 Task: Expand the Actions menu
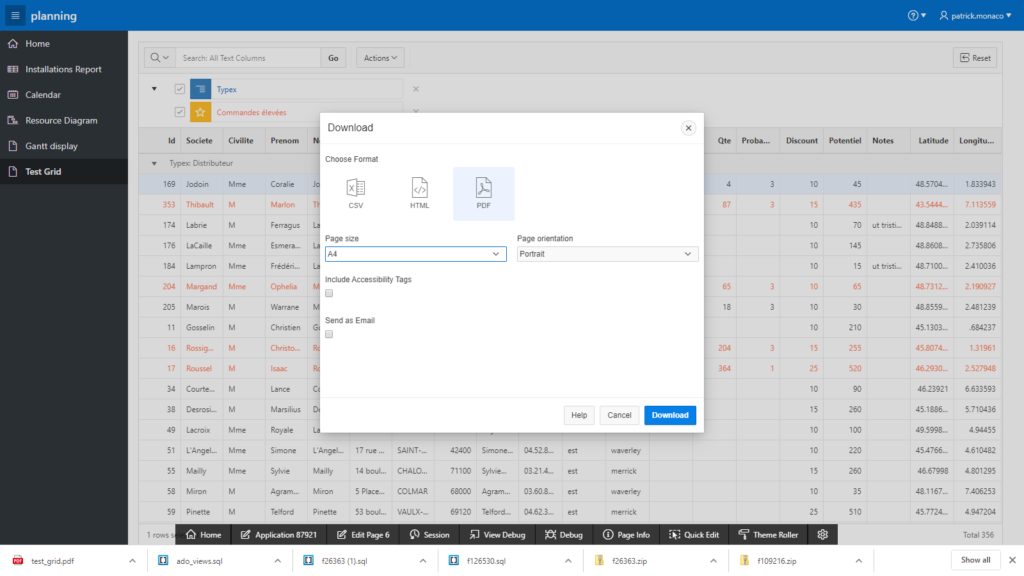380,58
